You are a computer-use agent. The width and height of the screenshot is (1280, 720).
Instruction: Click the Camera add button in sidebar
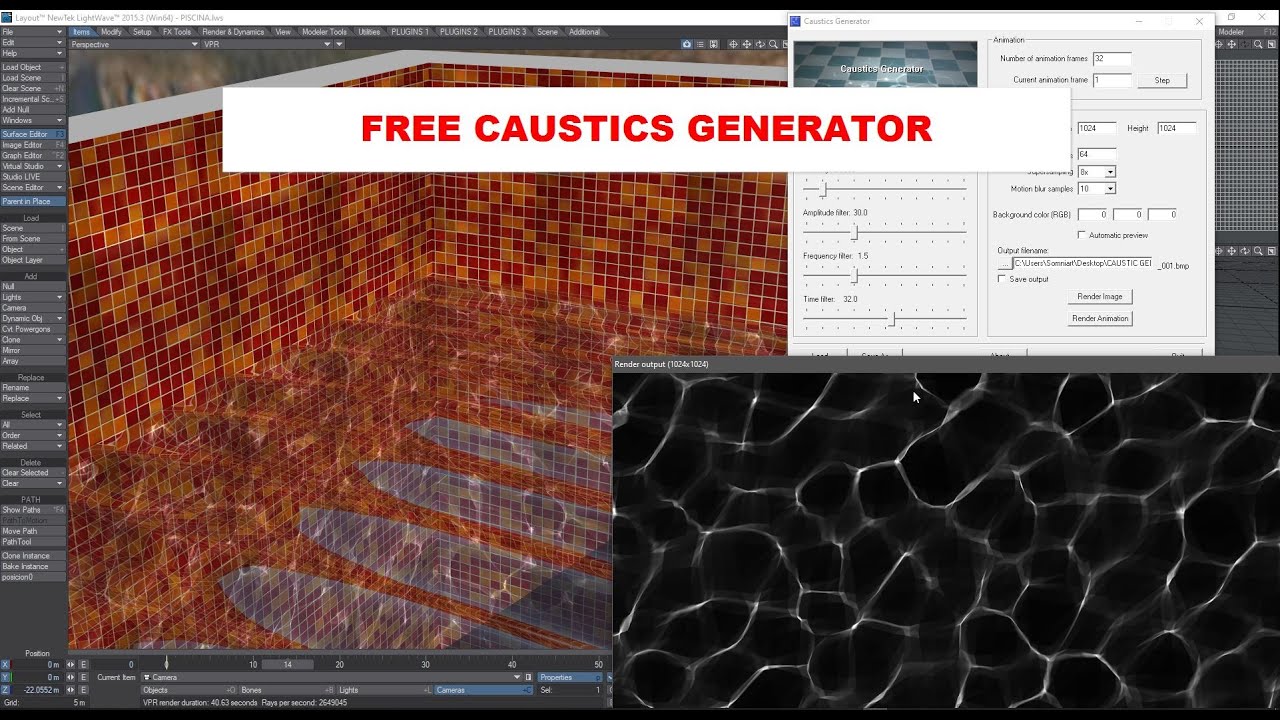33,308
